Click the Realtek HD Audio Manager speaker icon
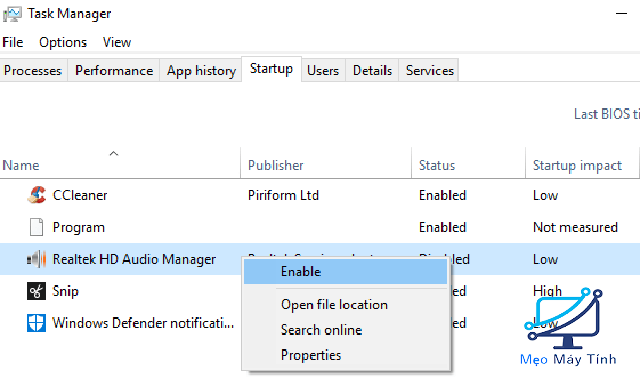 click(x=36, y=259)
